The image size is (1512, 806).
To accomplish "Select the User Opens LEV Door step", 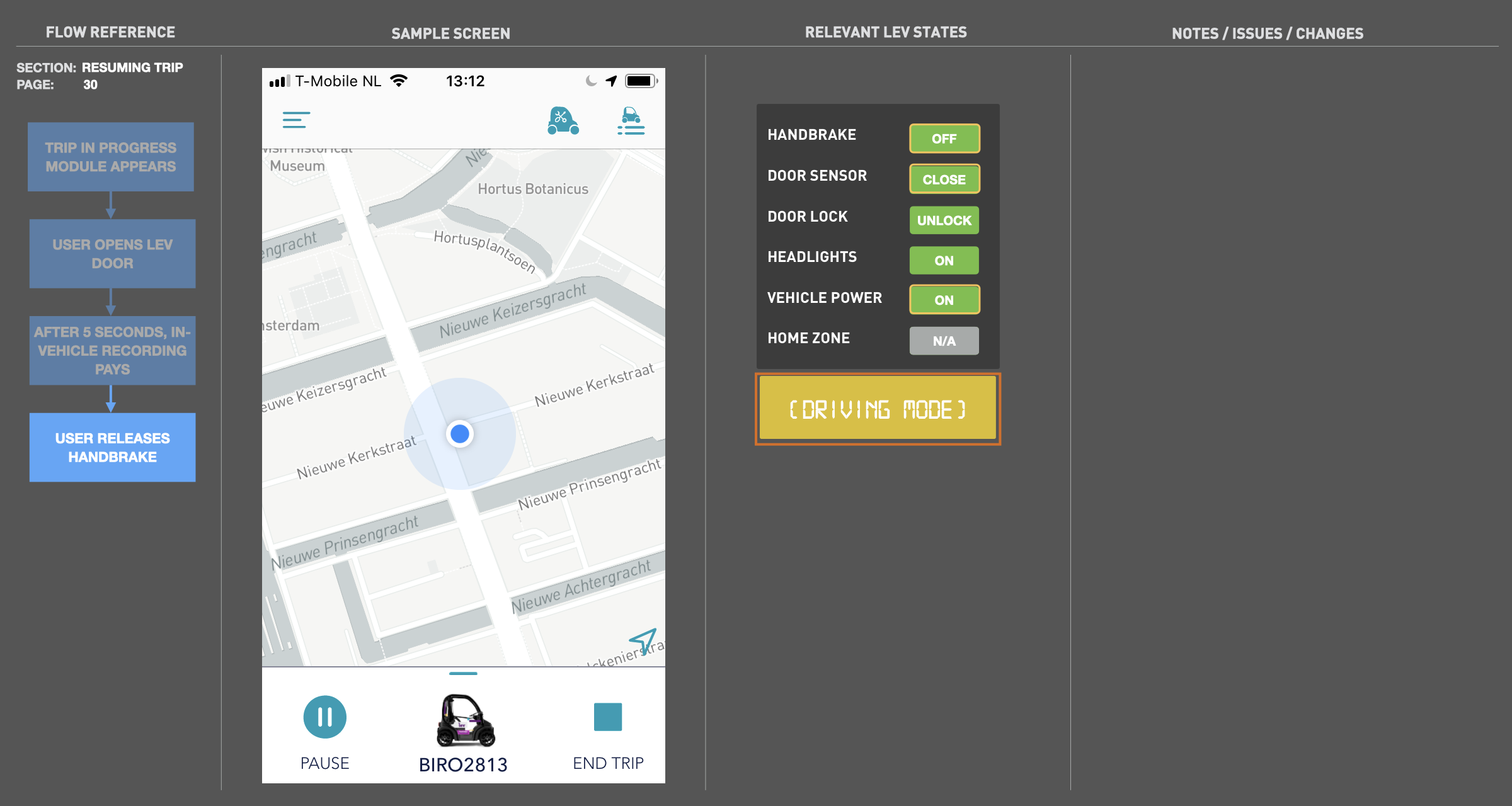I will coord(112,254).
